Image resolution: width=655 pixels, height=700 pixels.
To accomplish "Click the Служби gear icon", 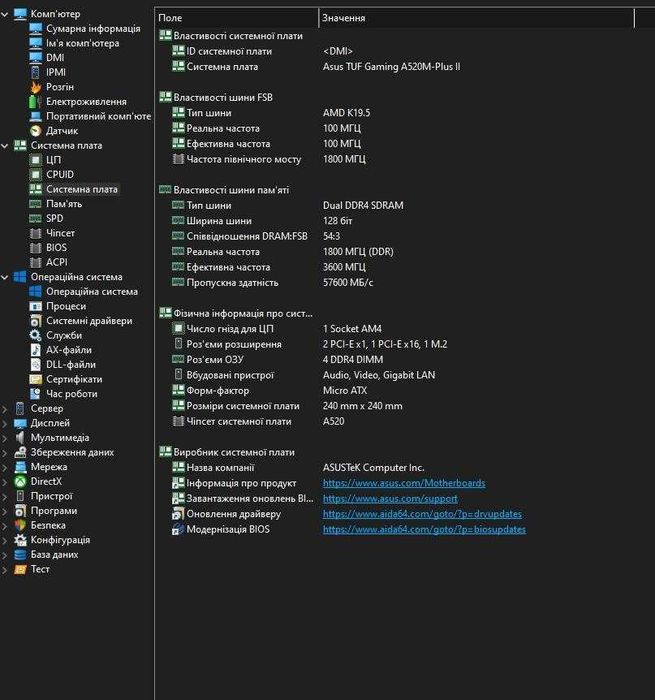I will pos(36,335).
